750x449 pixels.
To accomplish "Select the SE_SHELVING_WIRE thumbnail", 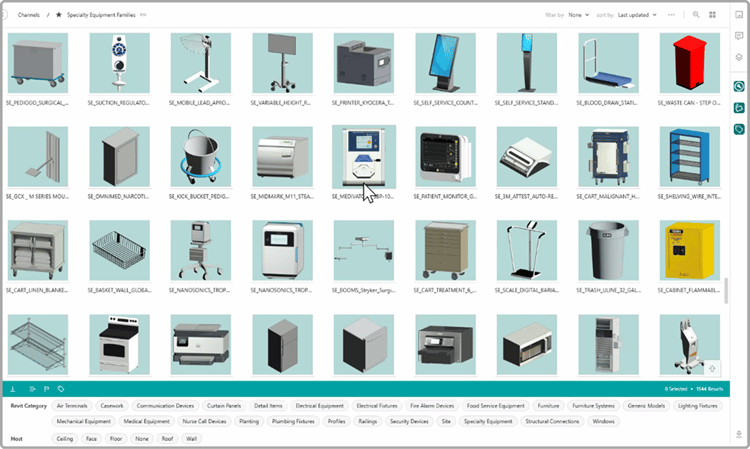I will click(x=689, y=156).
